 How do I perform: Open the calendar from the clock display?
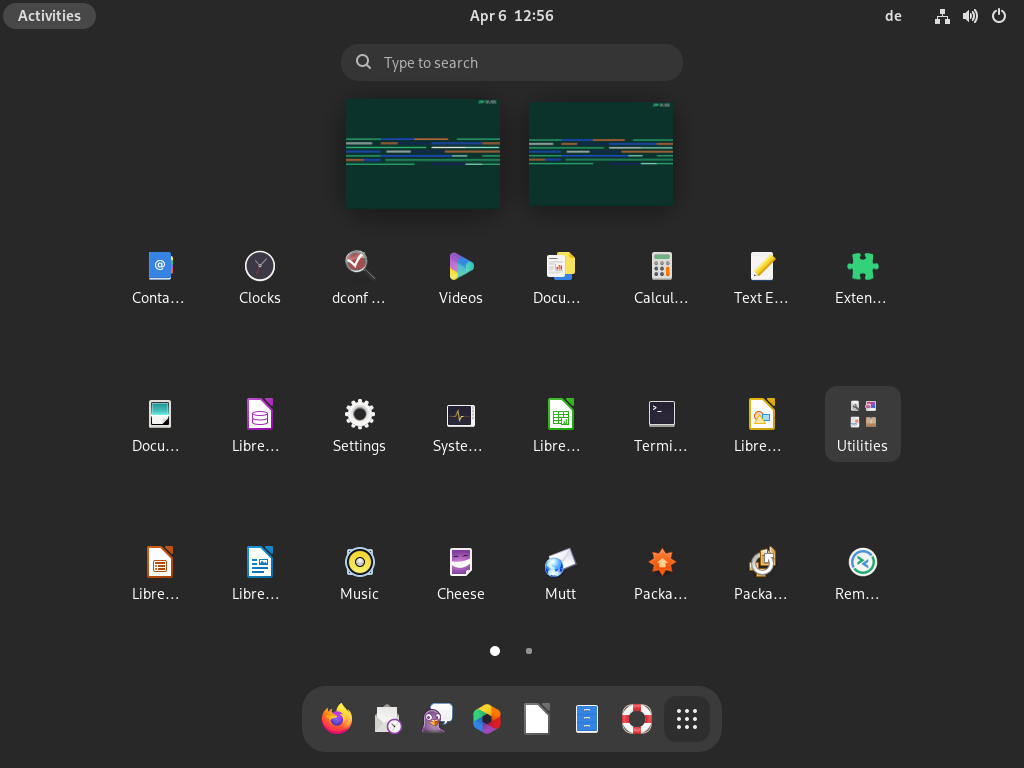pos(511,16)
